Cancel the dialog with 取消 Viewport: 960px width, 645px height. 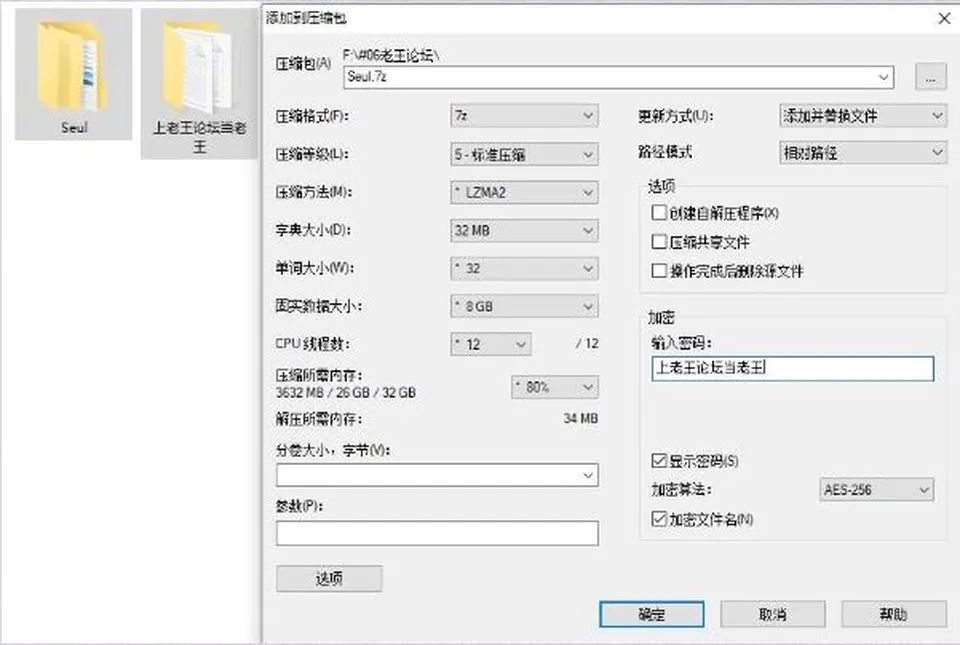coord(773,614)
